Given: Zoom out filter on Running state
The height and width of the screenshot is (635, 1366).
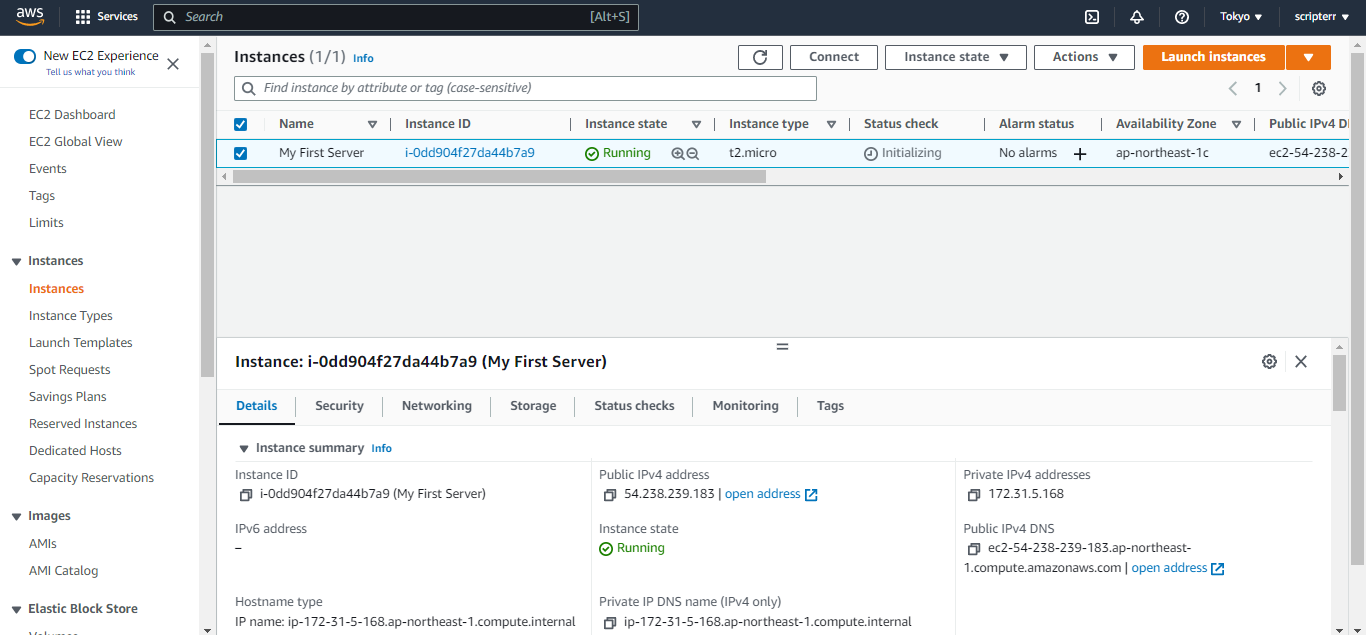Looking at the screenshot, I should click(x=692, y=153).
